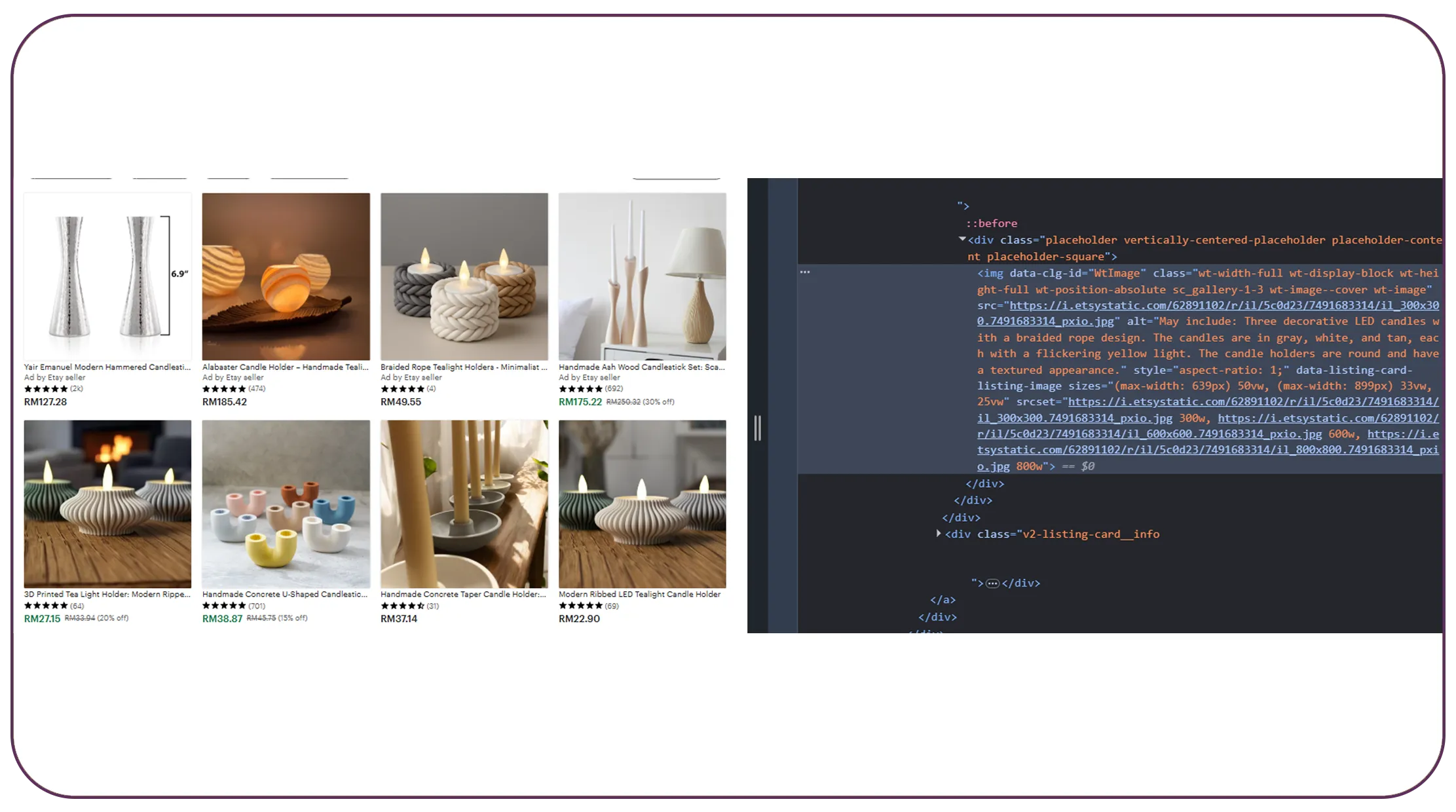Click star rating of Handmade Concrete Taper Holder
The height and width of the screenshot is (812, 1456).
[x=402, y=606]
